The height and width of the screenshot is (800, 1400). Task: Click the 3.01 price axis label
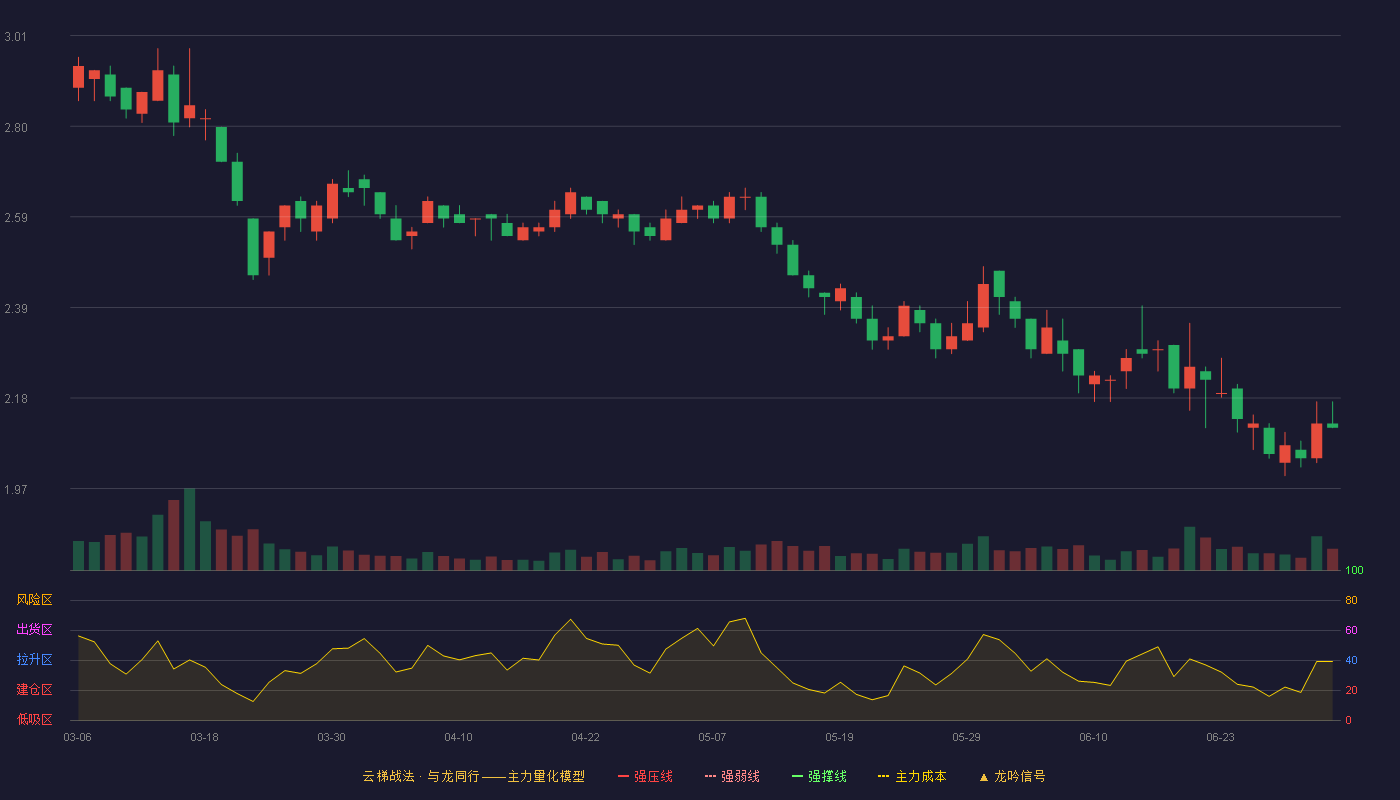click(16, 37)
